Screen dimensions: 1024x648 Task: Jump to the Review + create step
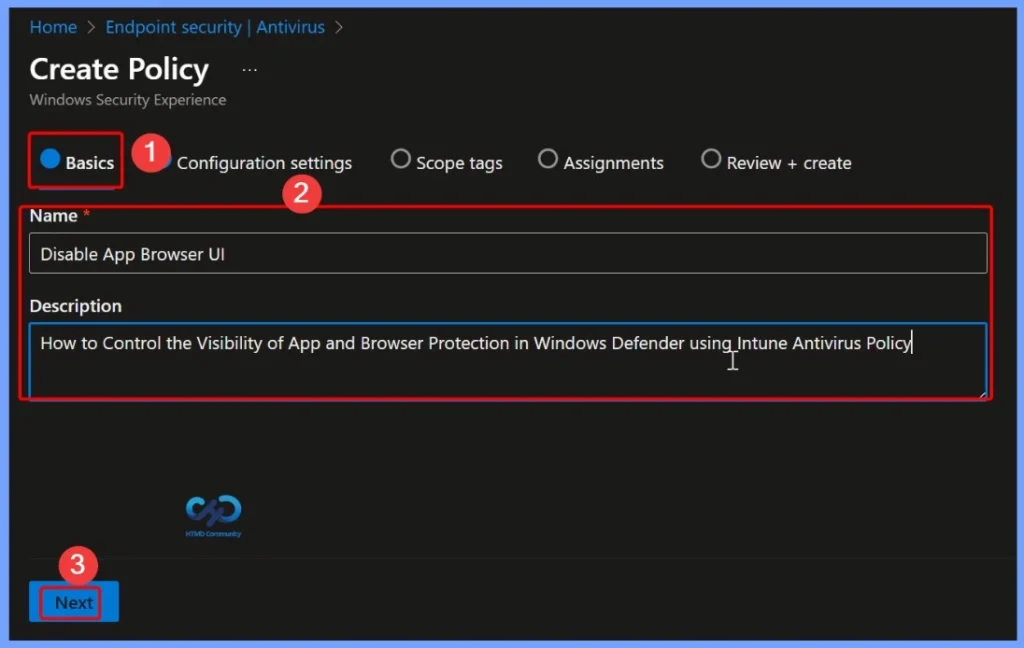tap(789, 162)
